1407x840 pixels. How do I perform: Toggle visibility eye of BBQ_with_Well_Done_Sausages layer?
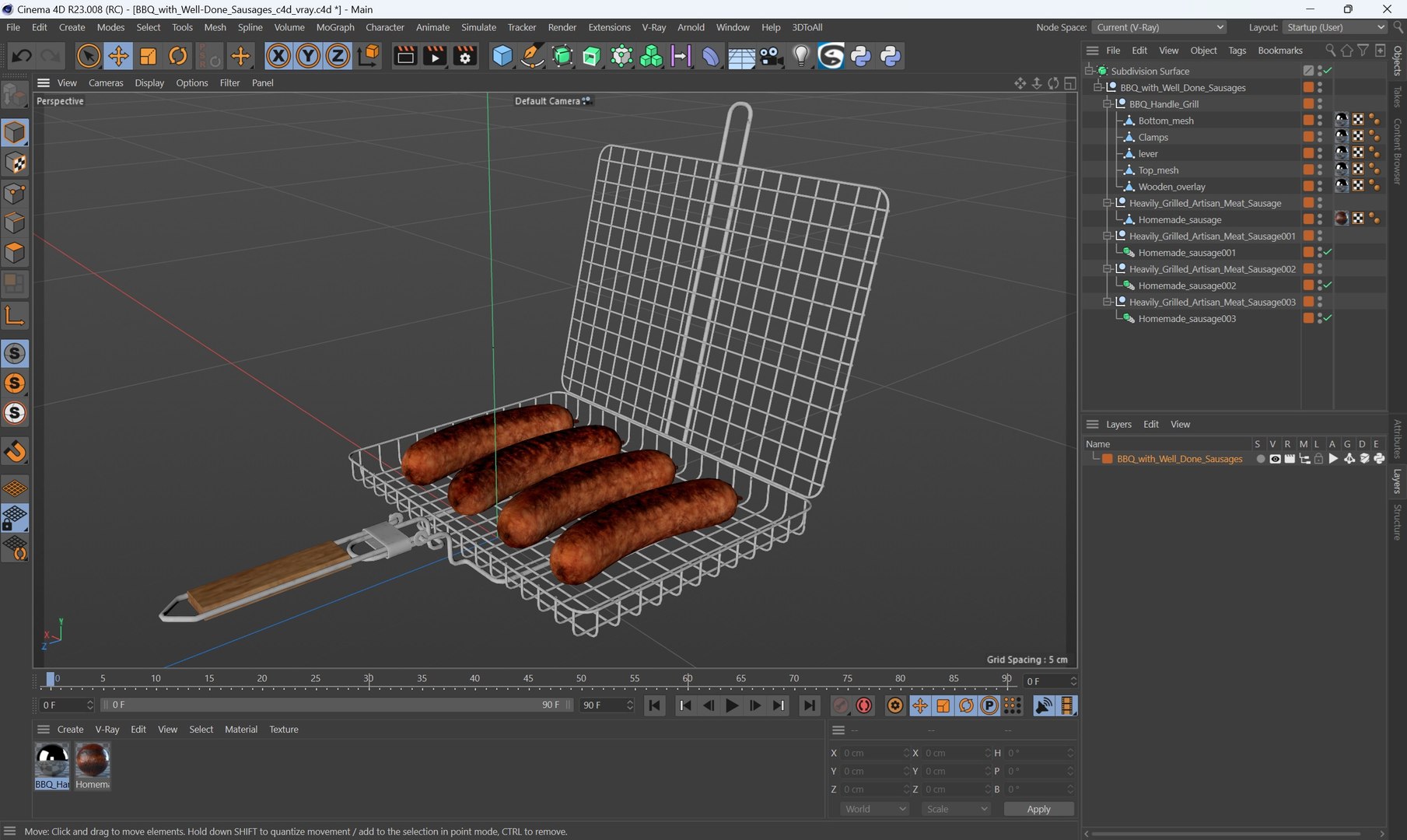[x=1275, y=459]
